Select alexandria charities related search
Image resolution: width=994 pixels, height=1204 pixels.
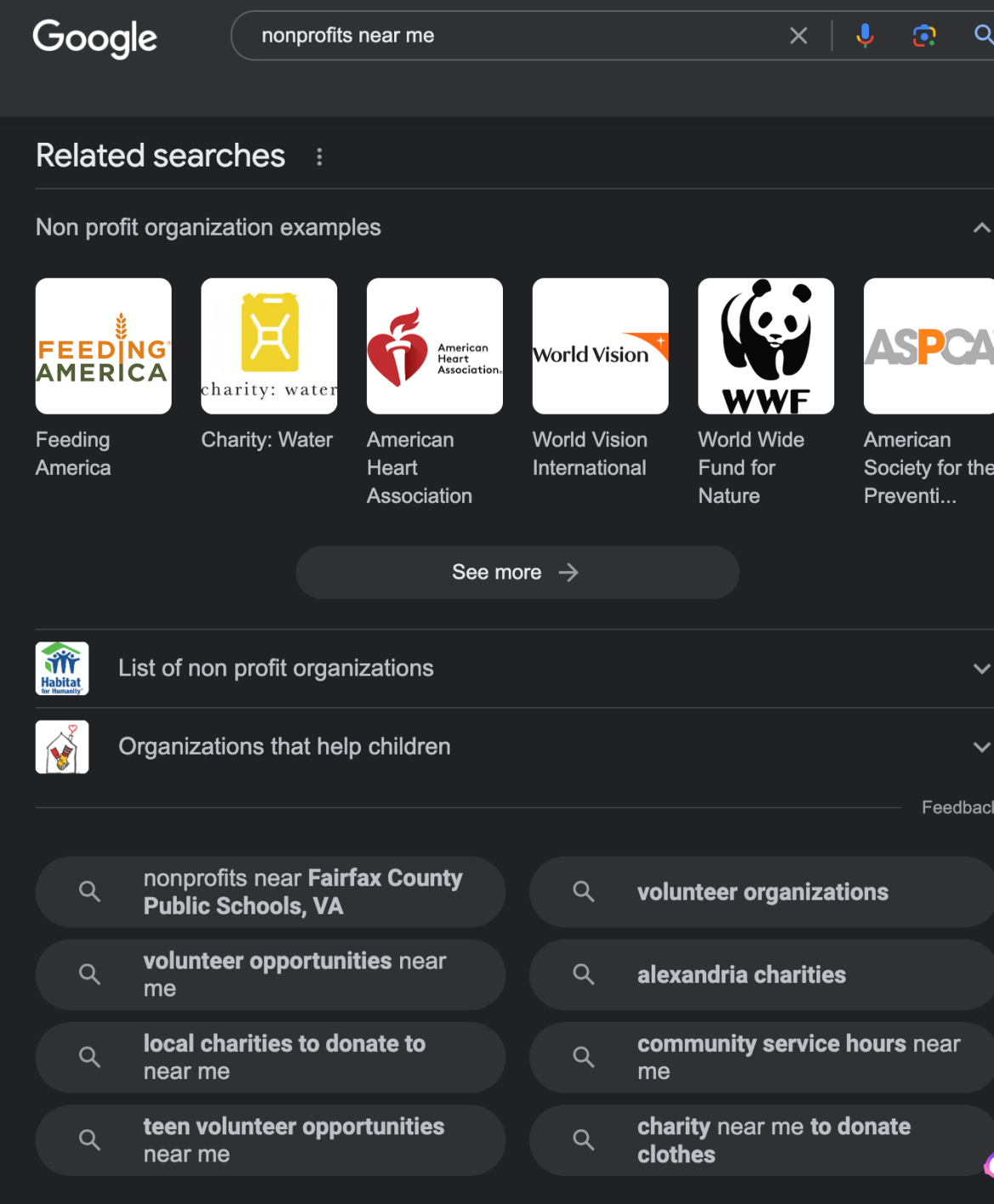(741, 975)
